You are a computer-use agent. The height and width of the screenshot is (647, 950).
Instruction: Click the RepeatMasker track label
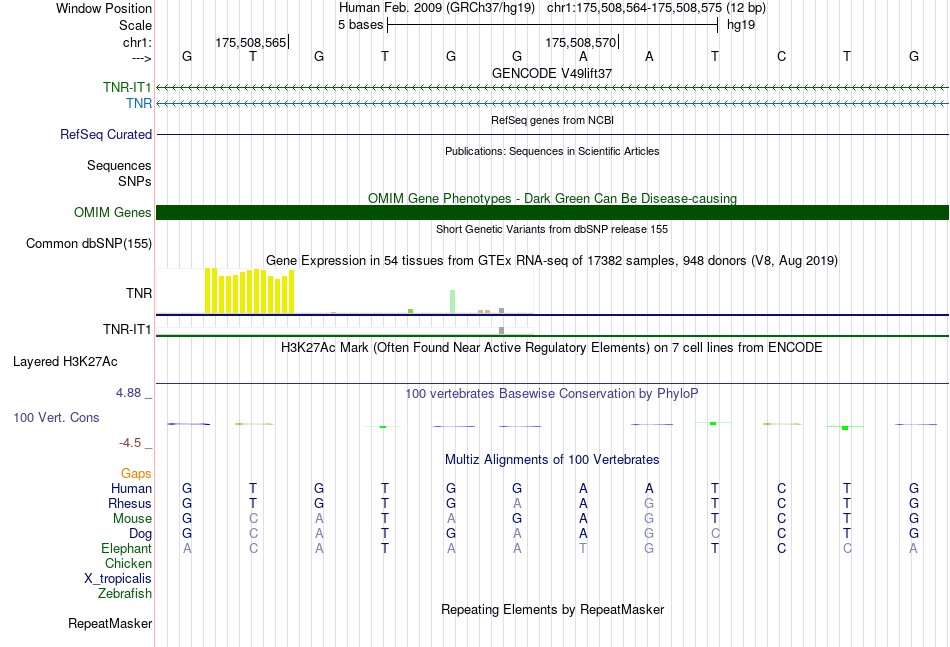coord(110,623)
